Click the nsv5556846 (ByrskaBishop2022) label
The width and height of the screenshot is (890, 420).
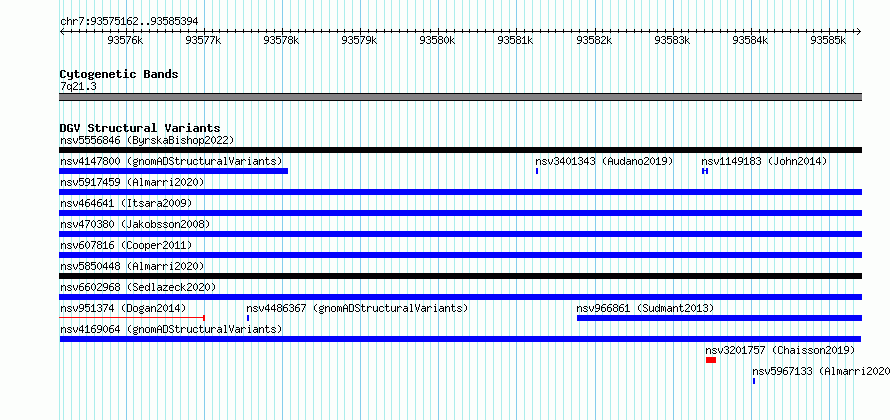[147, 140]
